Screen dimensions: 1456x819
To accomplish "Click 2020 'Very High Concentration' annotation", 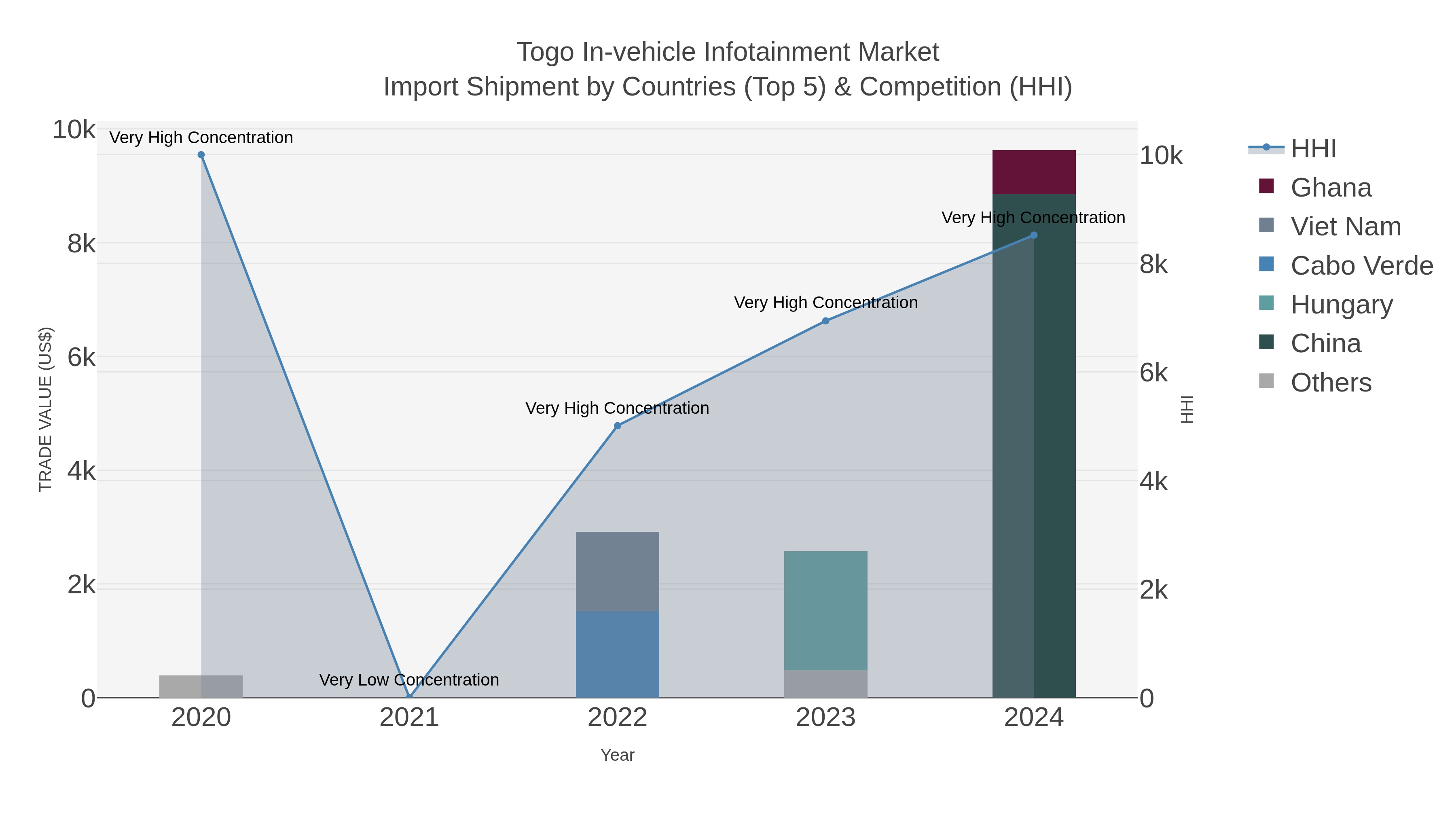I will coord(201,138).
